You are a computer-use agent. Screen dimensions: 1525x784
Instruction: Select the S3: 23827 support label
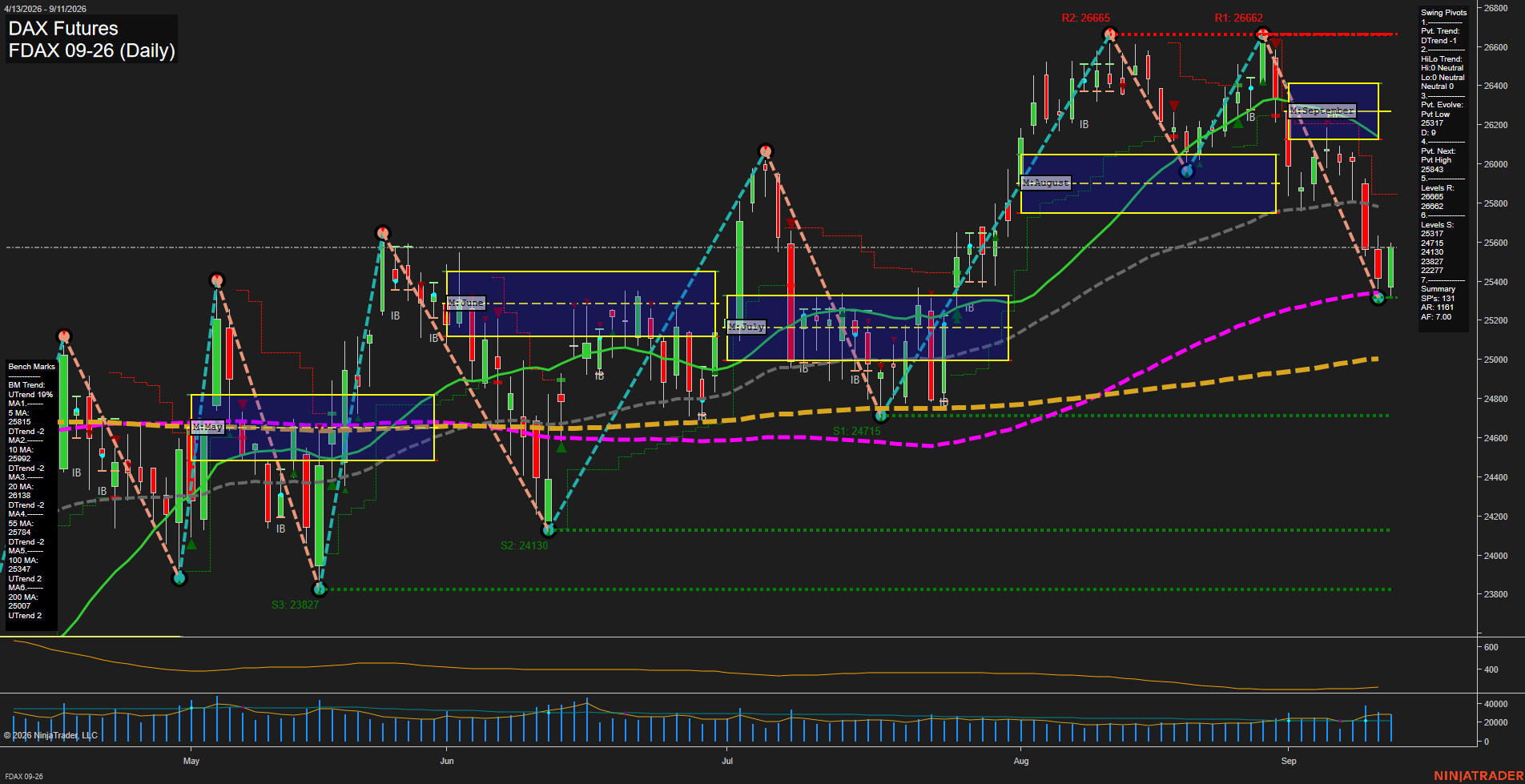295,605
